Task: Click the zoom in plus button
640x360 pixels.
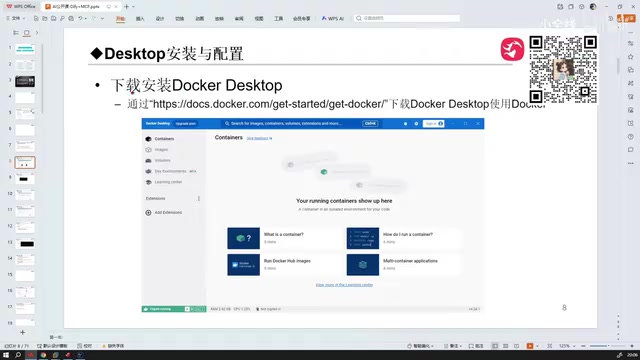Action: [x=632, y=346]
